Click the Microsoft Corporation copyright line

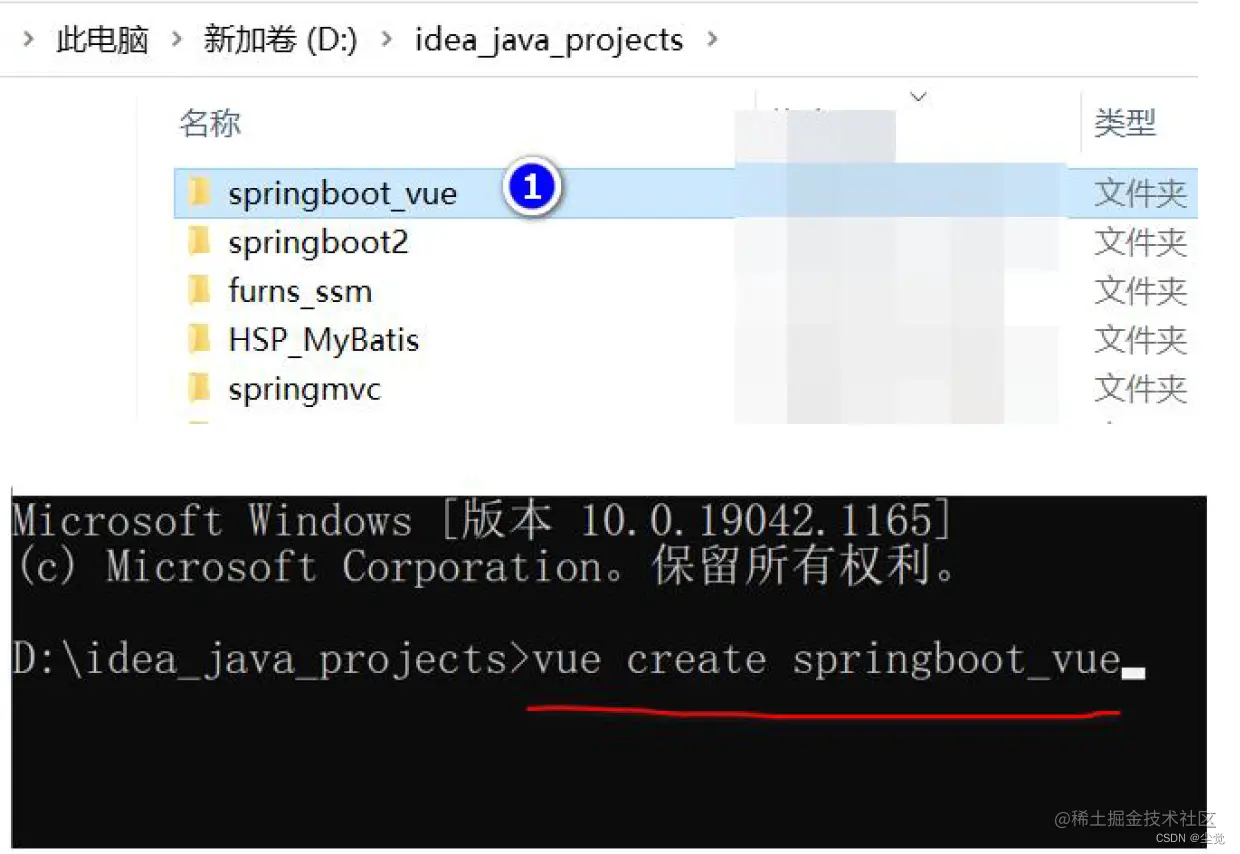pos(487,567)
